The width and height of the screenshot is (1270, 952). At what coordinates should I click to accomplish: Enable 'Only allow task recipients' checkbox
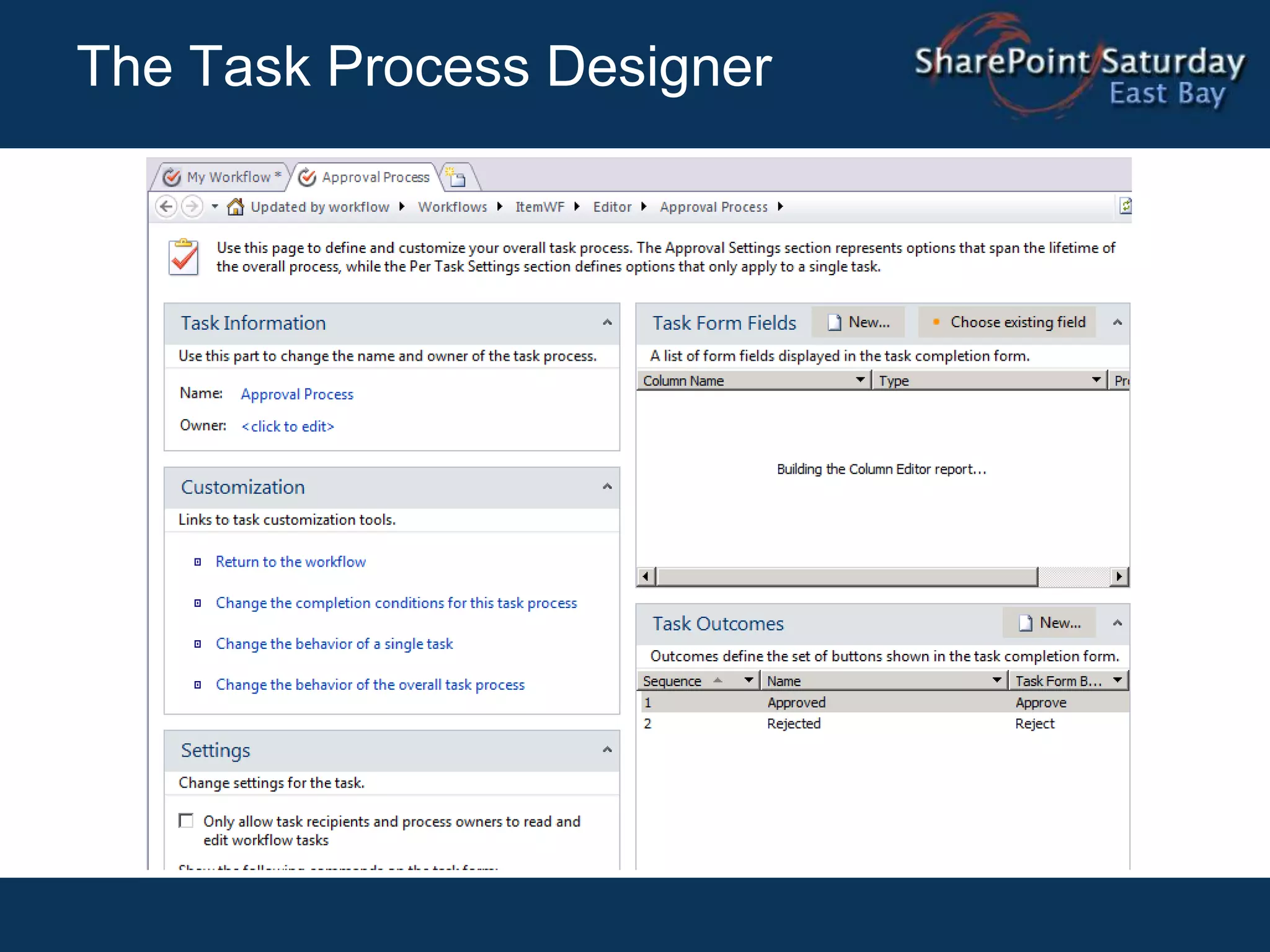pyautogui.click(x=185, y=821)
